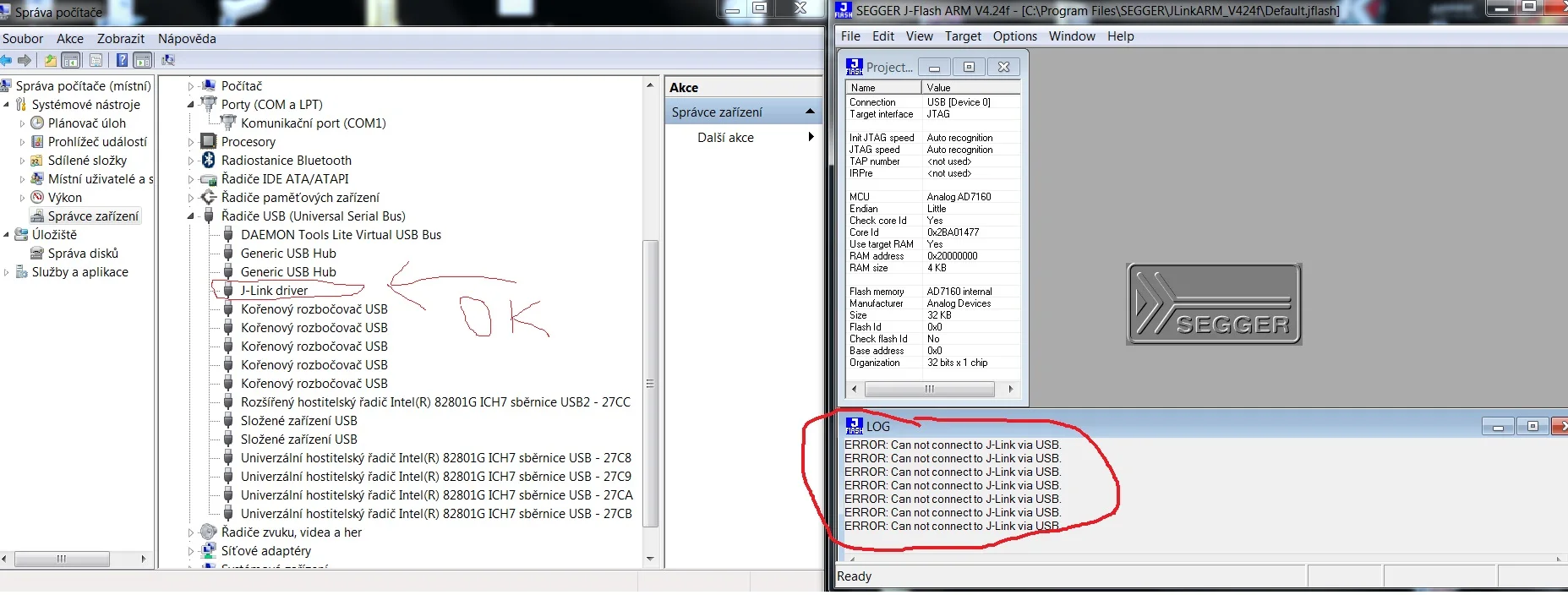Click the Project panel horizontal scrollbar thumb
Image resolution: width=1568 pixels, height=595 pixels.
pos(929,389)
